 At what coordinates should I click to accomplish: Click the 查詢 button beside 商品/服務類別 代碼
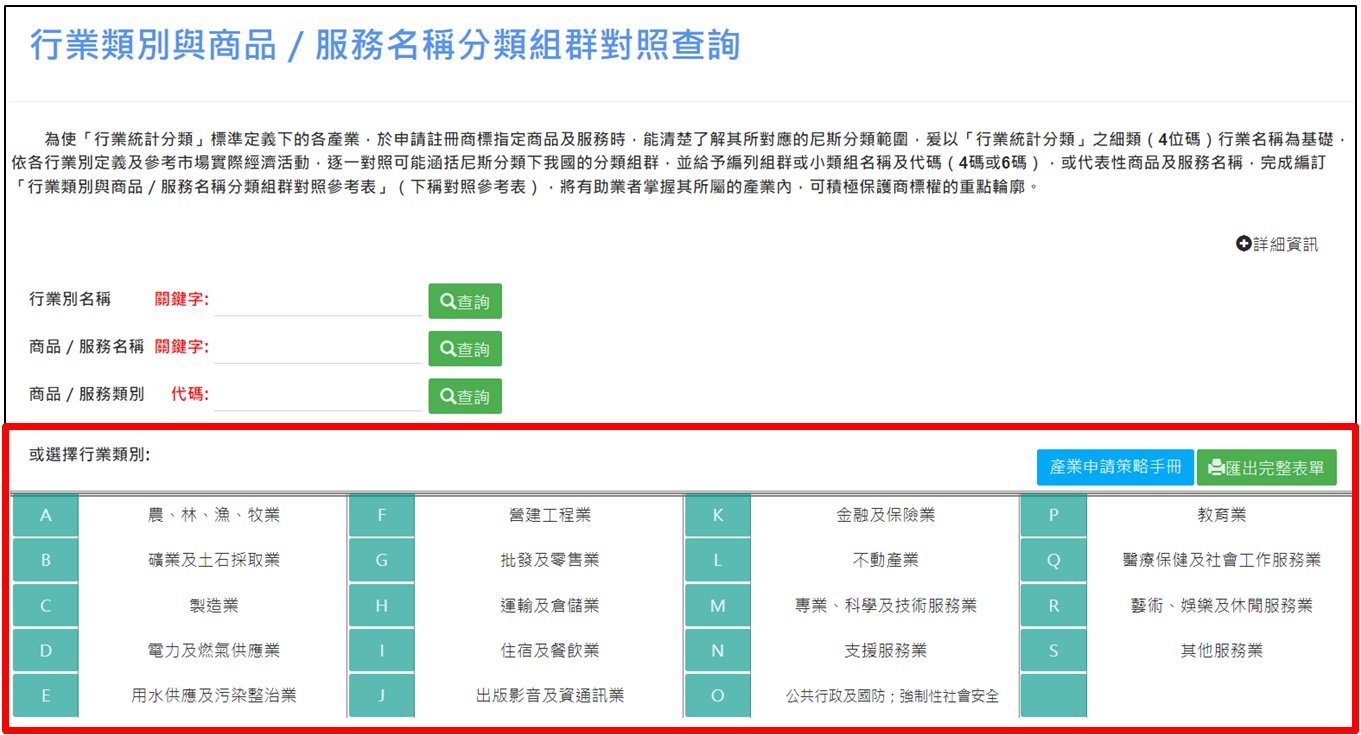click(465, 396)
